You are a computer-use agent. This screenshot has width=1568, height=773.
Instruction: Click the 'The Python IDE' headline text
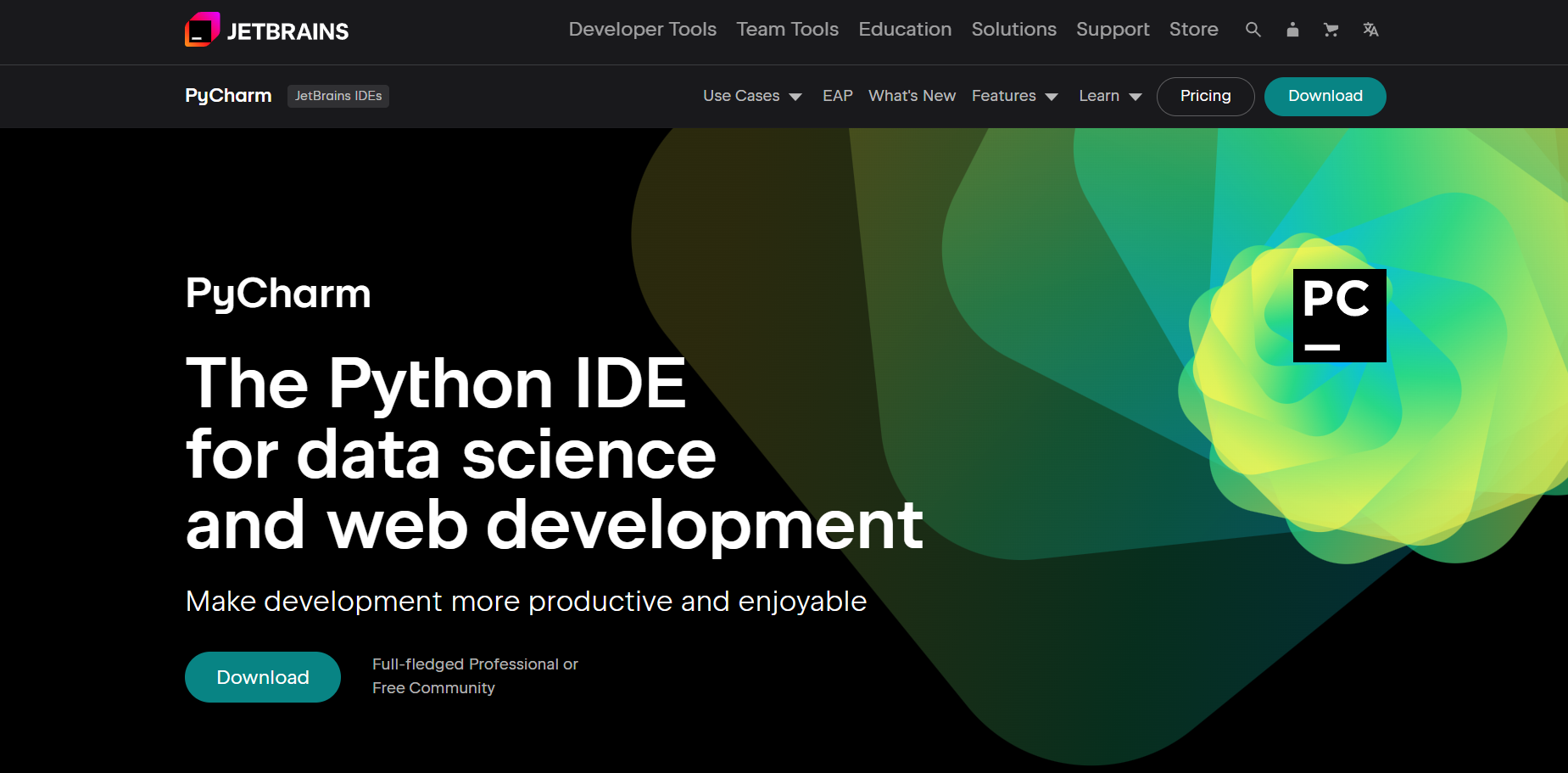(x=436, y=384)
